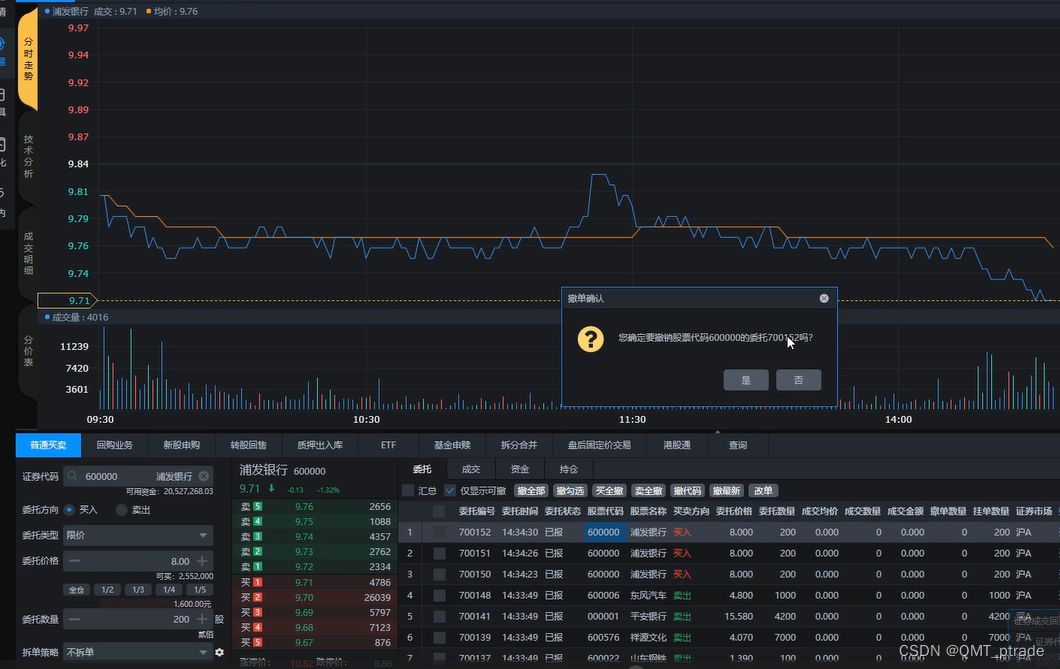
Task: Decline cancellation by clicking 否
Action: click(x=798, y=380)
